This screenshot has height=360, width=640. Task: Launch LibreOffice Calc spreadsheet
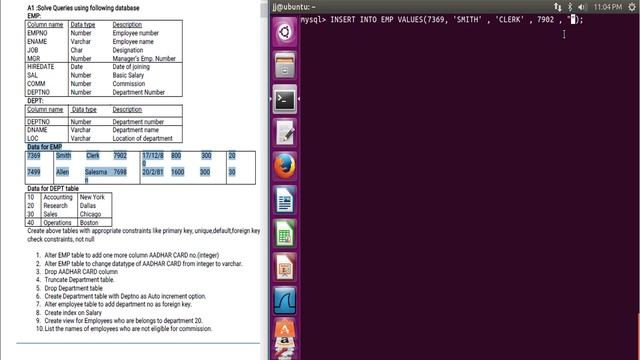284,233
